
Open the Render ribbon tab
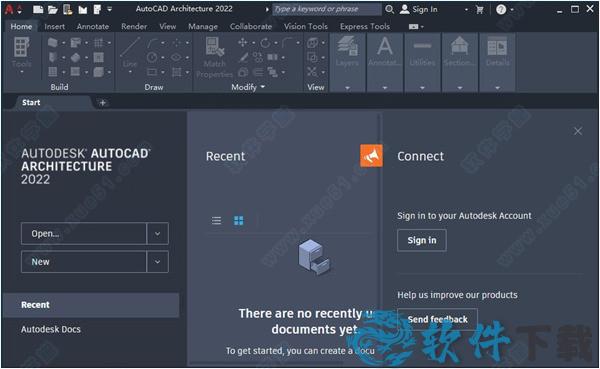tap(134, 26)
